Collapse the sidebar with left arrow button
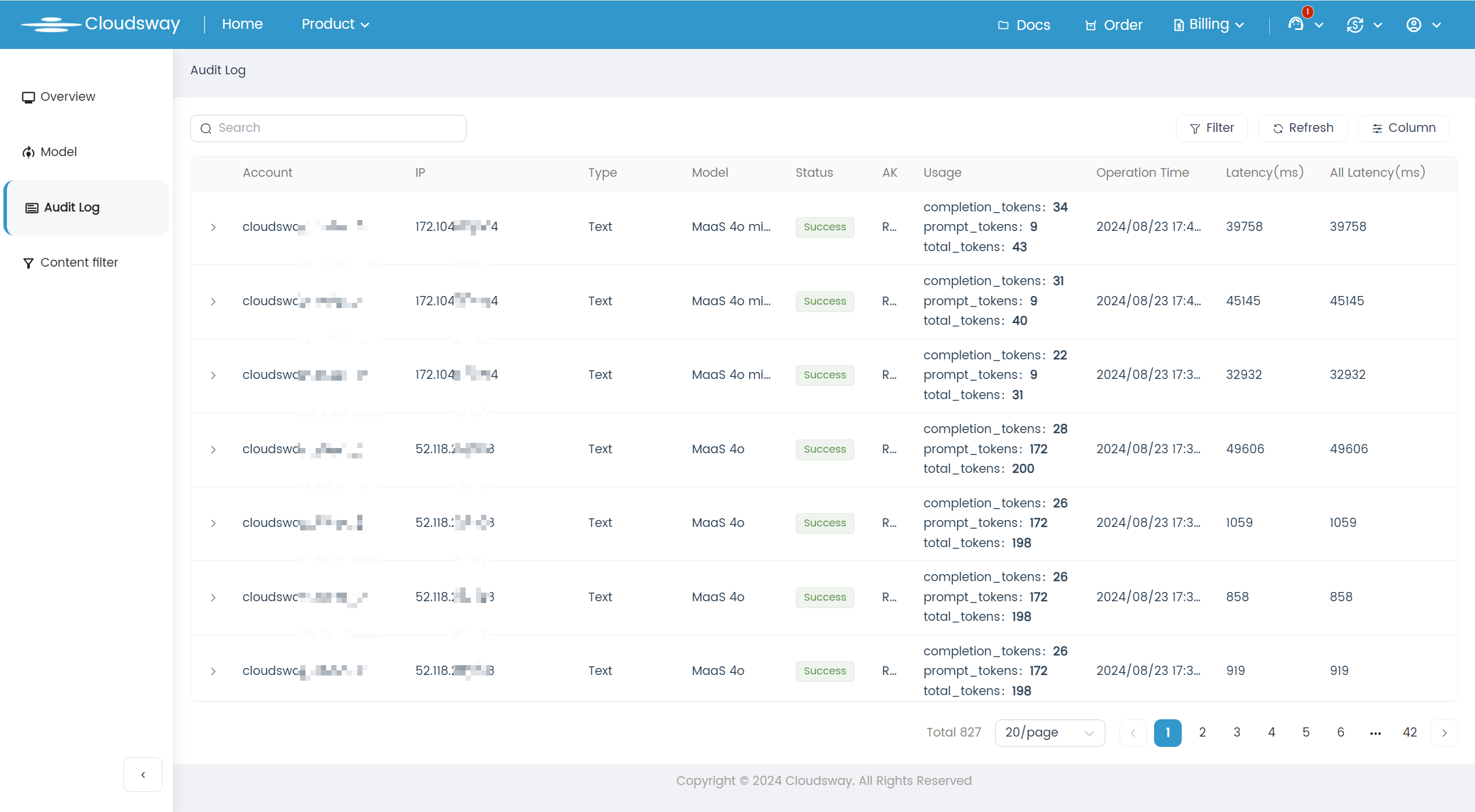Screen dimensions: 1475x812 click(143, 775)
